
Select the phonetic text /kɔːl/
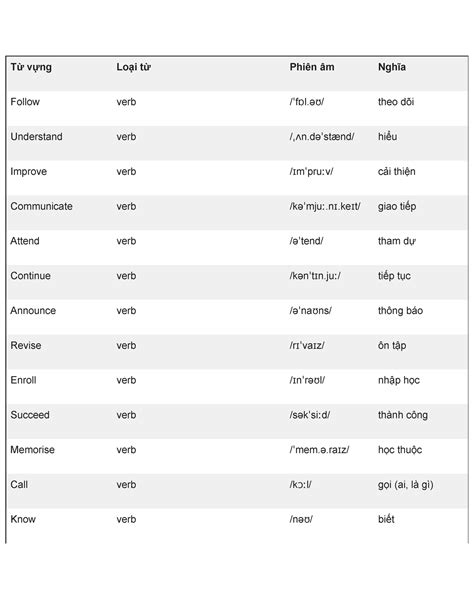point(300,485)
